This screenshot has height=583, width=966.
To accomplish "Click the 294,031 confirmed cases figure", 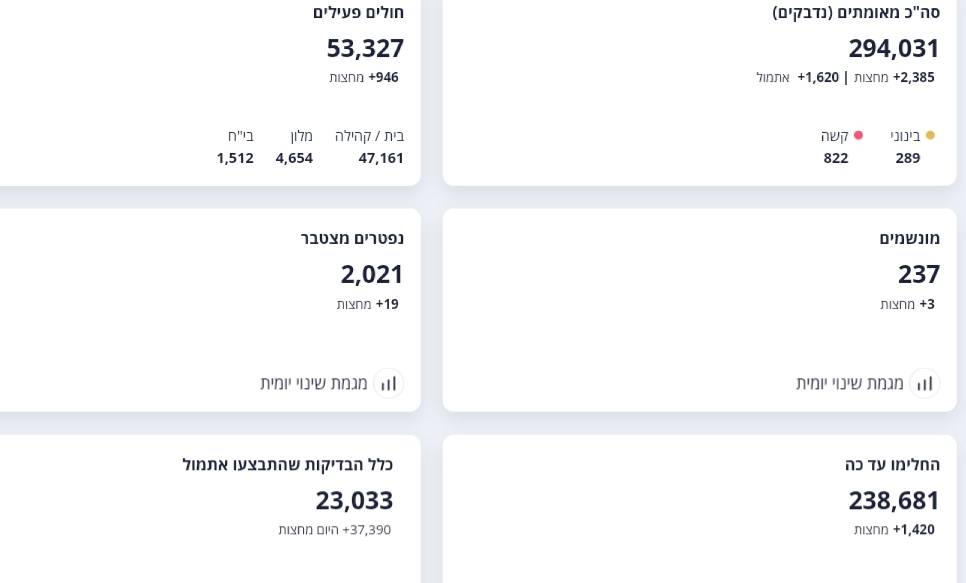I will (x=893, y=47).
